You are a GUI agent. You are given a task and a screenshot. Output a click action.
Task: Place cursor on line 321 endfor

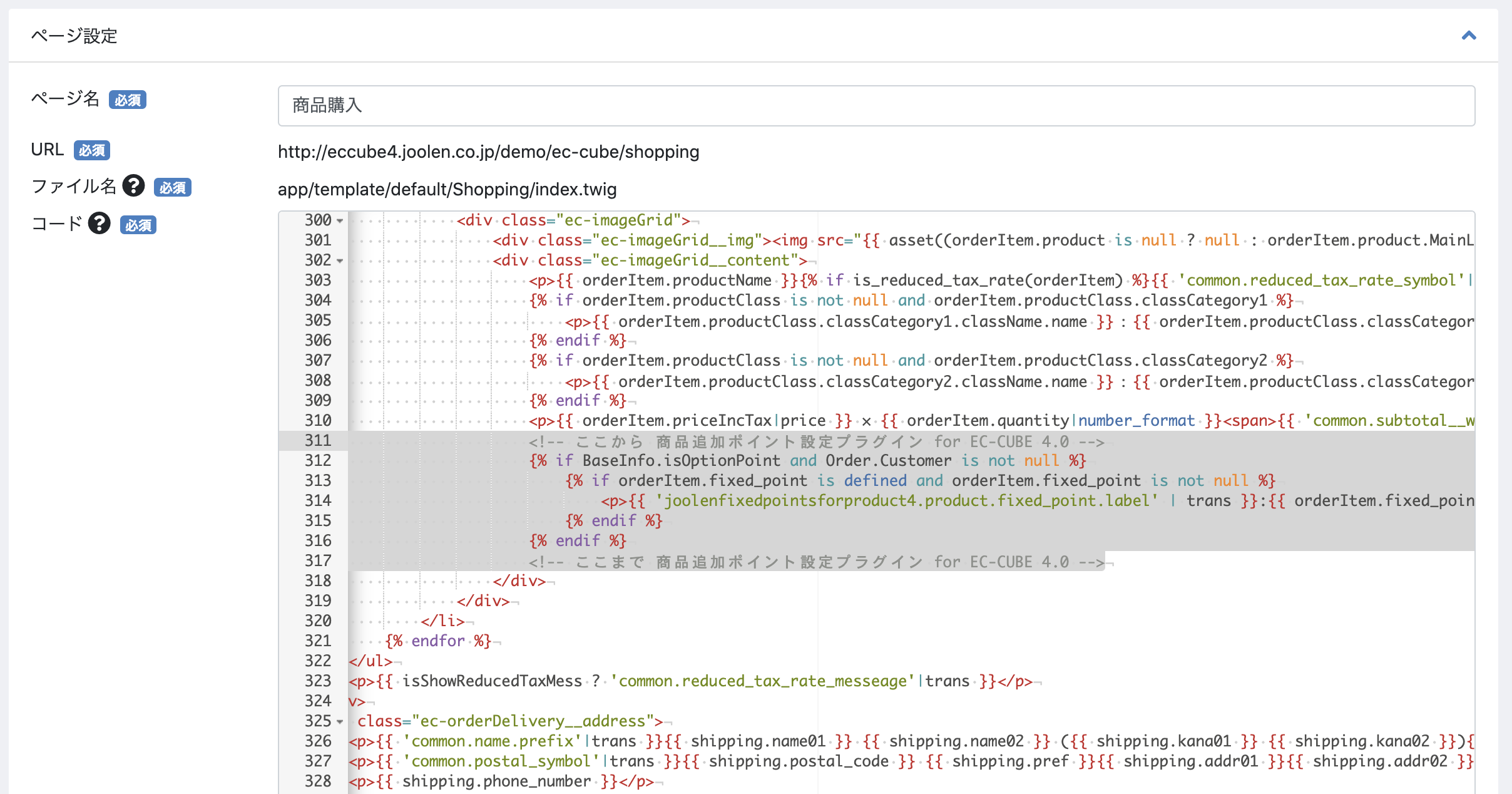coord(438,641)
